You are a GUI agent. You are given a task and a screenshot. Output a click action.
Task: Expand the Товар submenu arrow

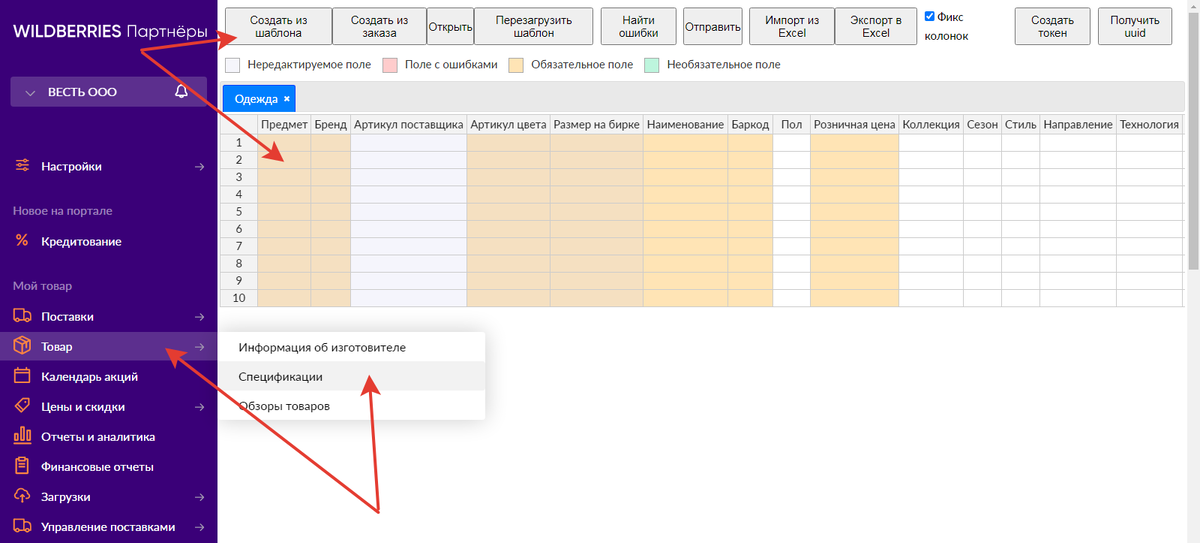(x=199, y=346)
